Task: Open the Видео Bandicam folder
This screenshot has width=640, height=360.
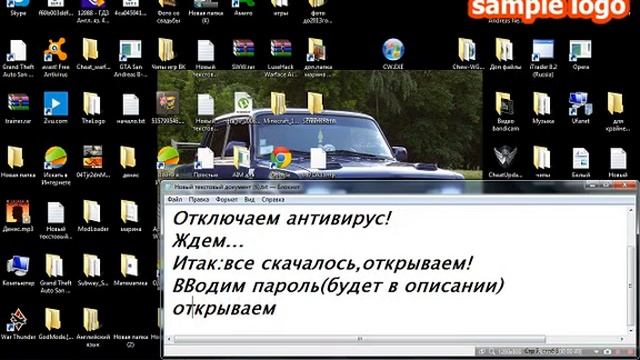Action: point(505,104)
